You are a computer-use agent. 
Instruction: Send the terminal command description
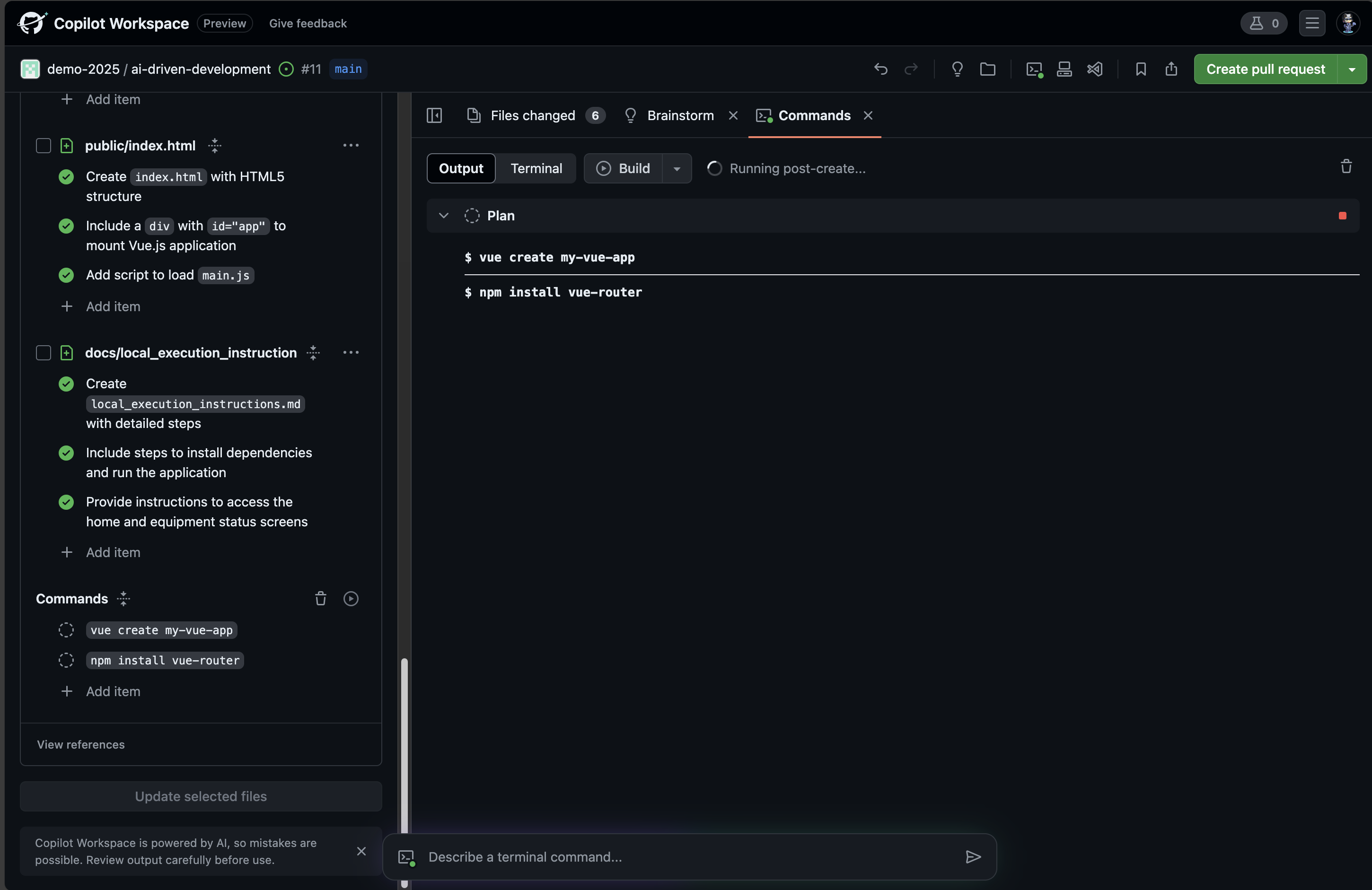click(973, 857)
